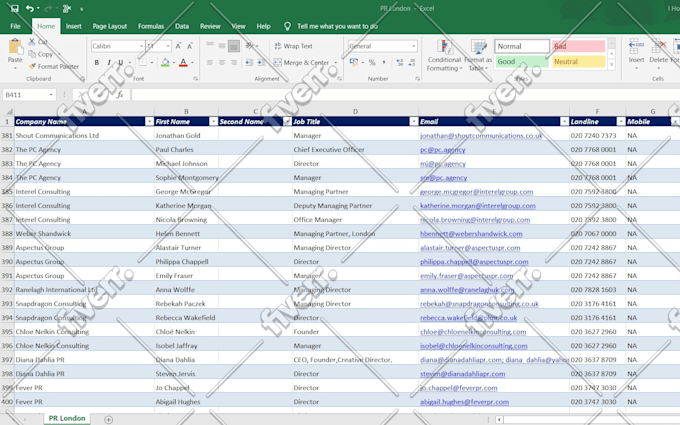Click the Clipboard group dialog launcher
This screenshot has width=680, height=425.
82,79
